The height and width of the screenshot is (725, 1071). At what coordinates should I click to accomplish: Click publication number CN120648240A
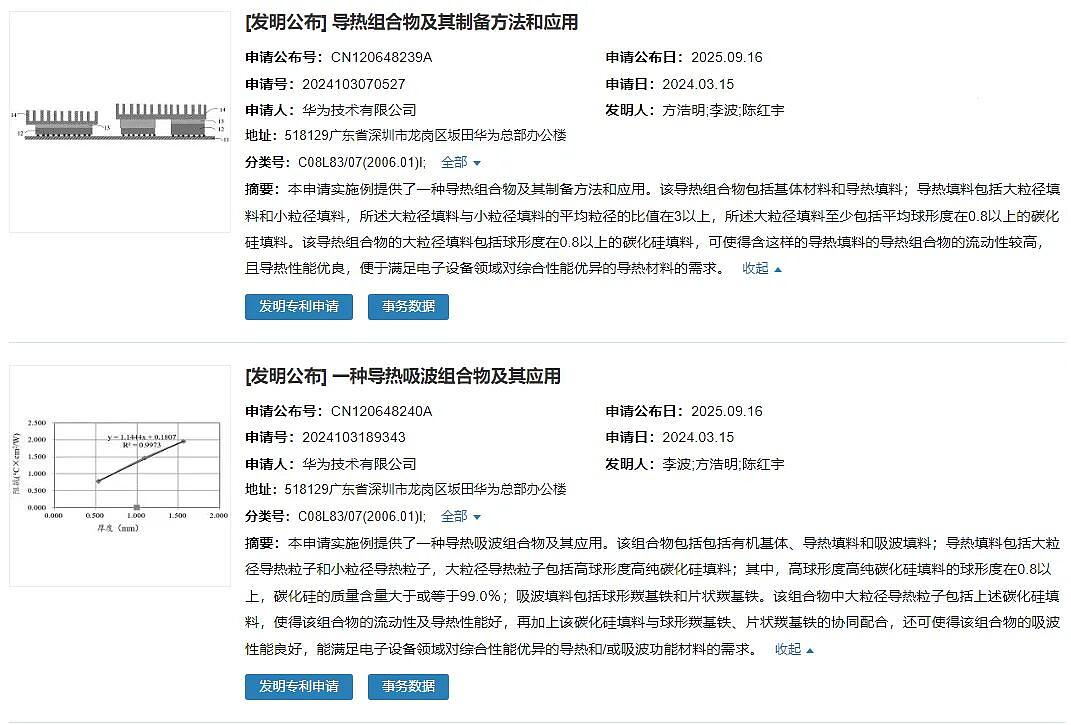[381, 411]
